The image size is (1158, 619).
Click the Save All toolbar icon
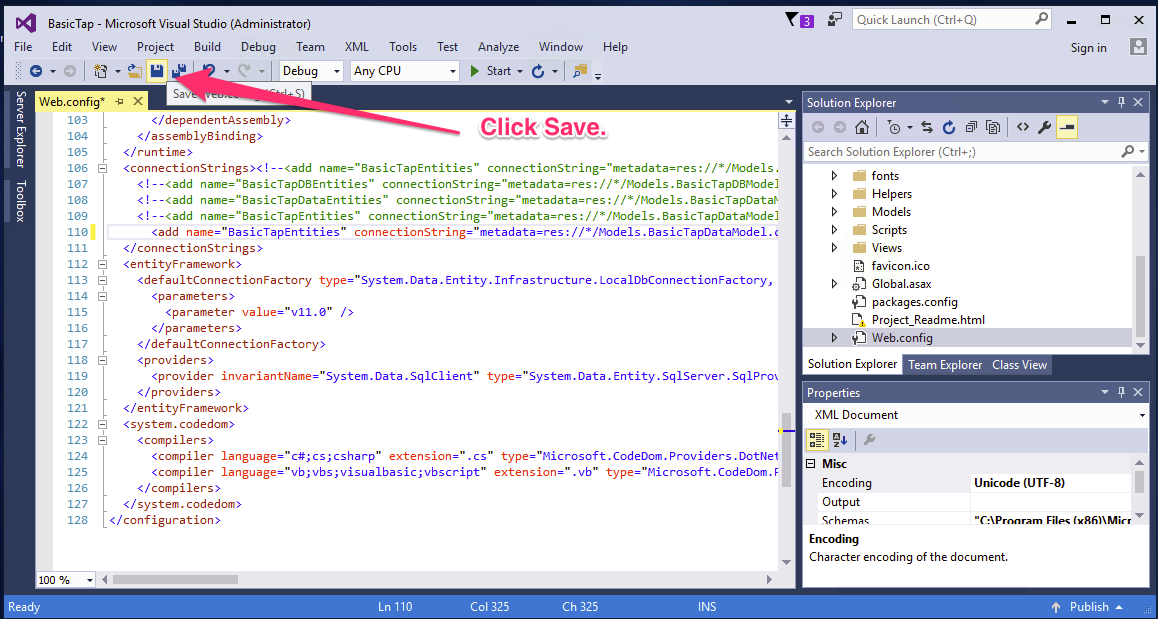(178, 71)
